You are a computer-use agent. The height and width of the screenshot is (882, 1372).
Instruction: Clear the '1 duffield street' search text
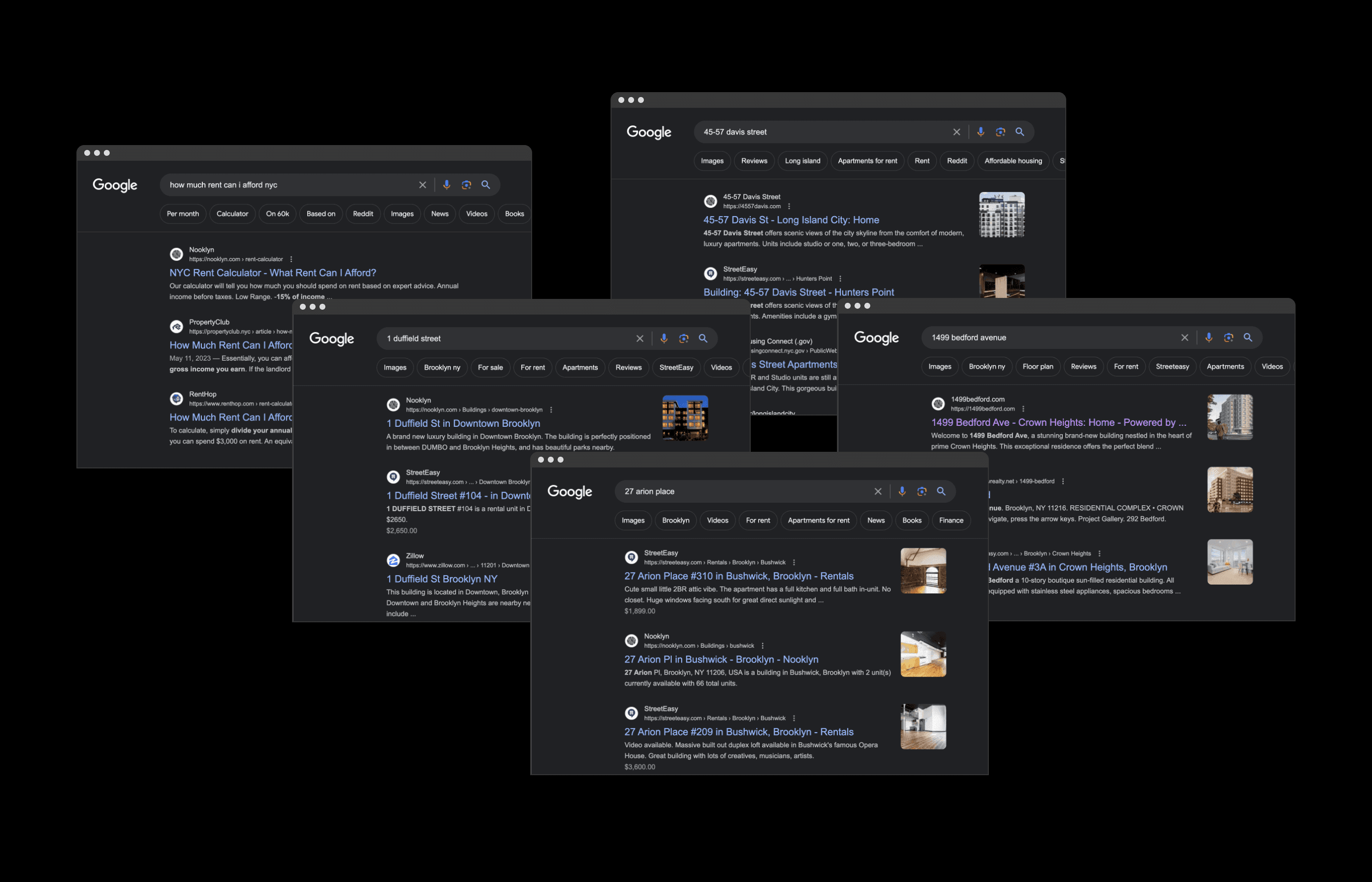point(639,339)
